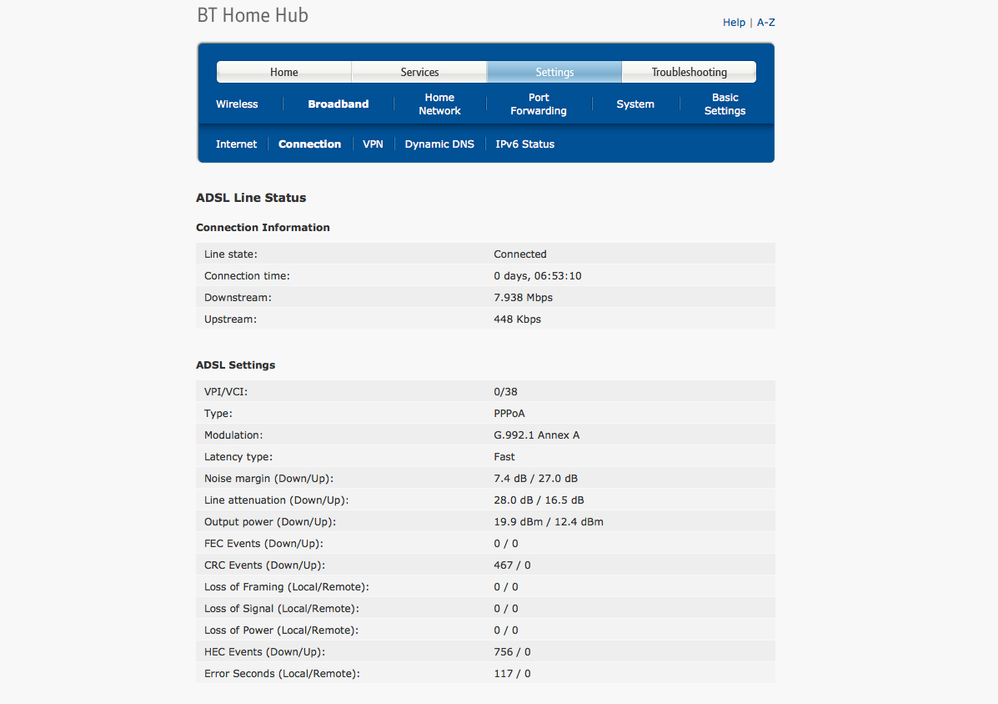Select the Connection Information heading

point(263,227)
